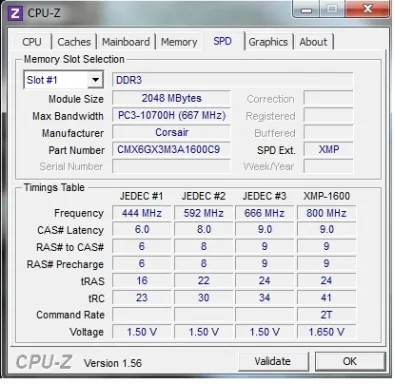Click the JEDEC #2 tRAS value 22
Image resolution: width=394 pixels, height=384 pixels.
click(x=203, y=281)
